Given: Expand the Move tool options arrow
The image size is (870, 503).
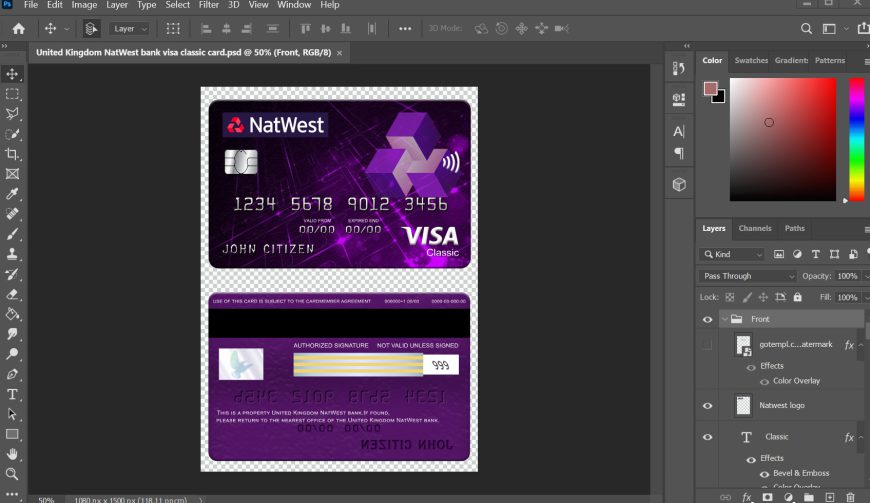Looking at the screenshot, I should point(67,29).
